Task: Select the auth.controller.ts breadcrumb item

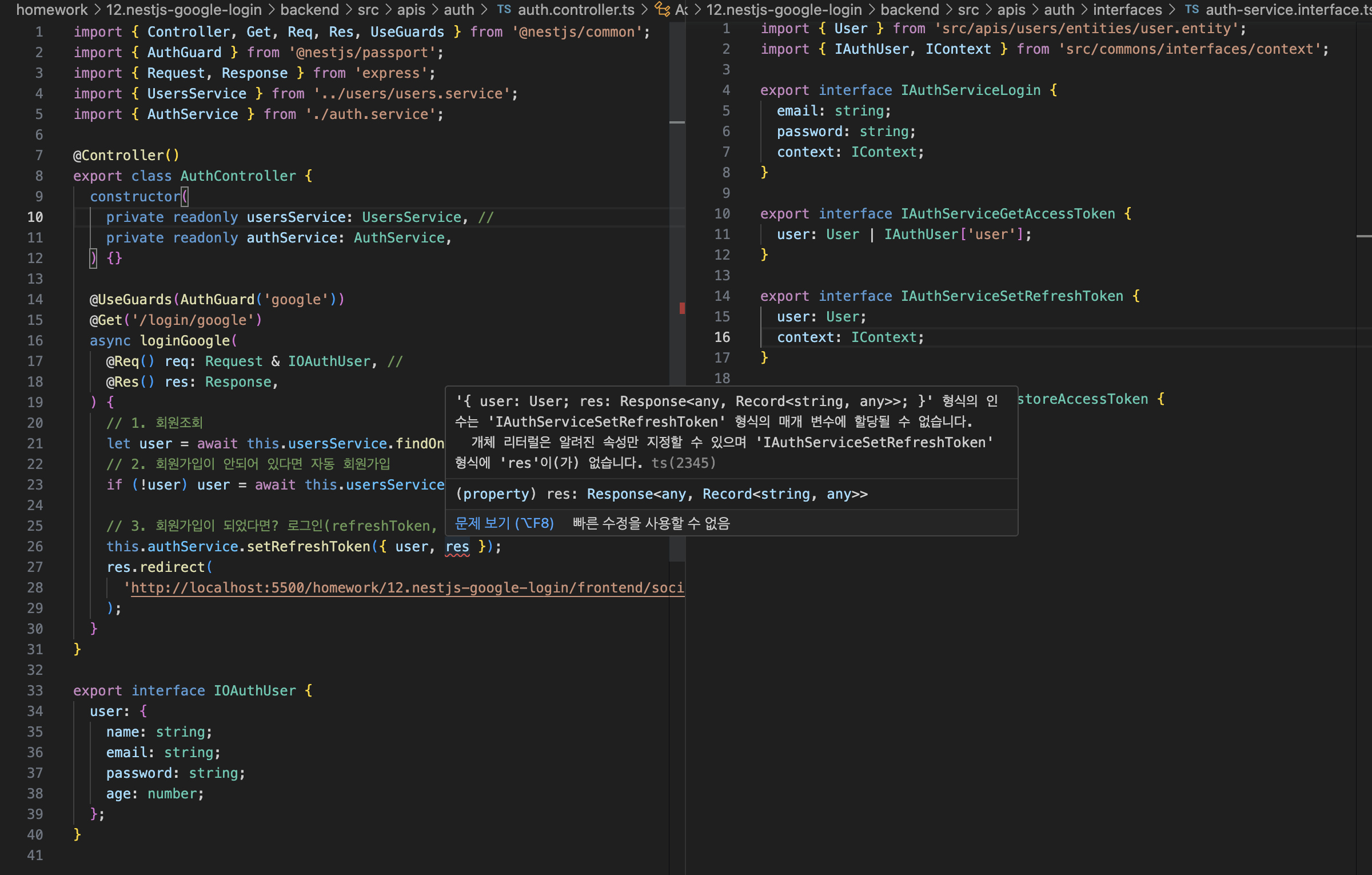Action: (x=576, y=10)
